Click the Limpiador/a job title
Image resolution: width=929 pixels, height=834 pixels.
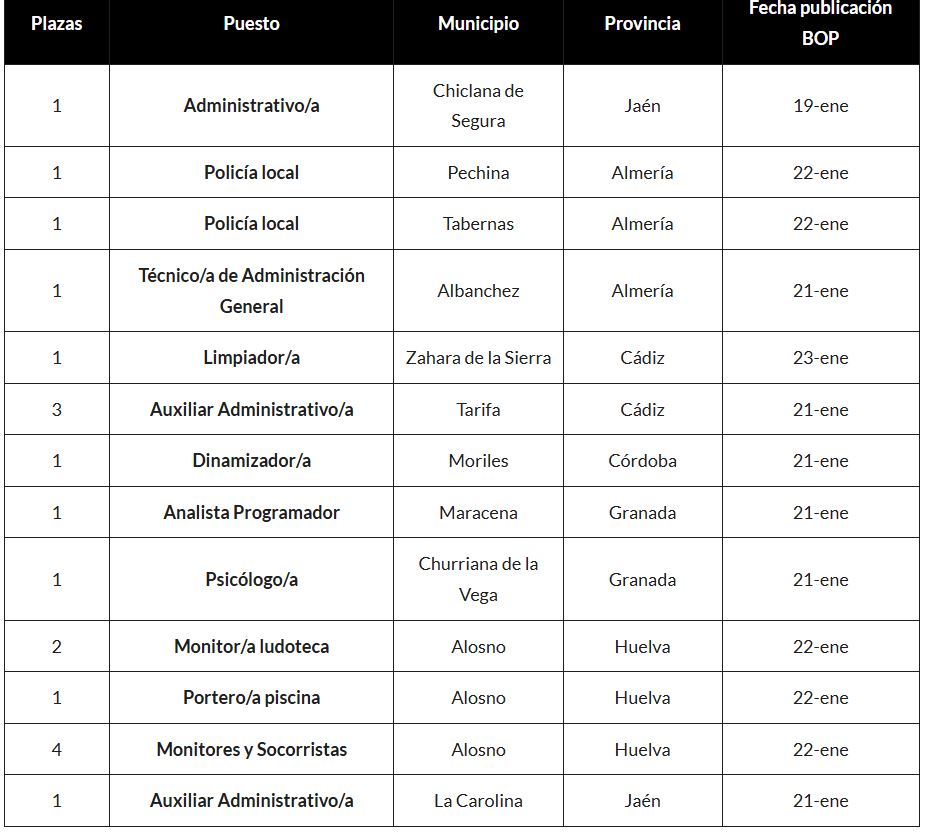pyautogui.click(x=251, y=357)
